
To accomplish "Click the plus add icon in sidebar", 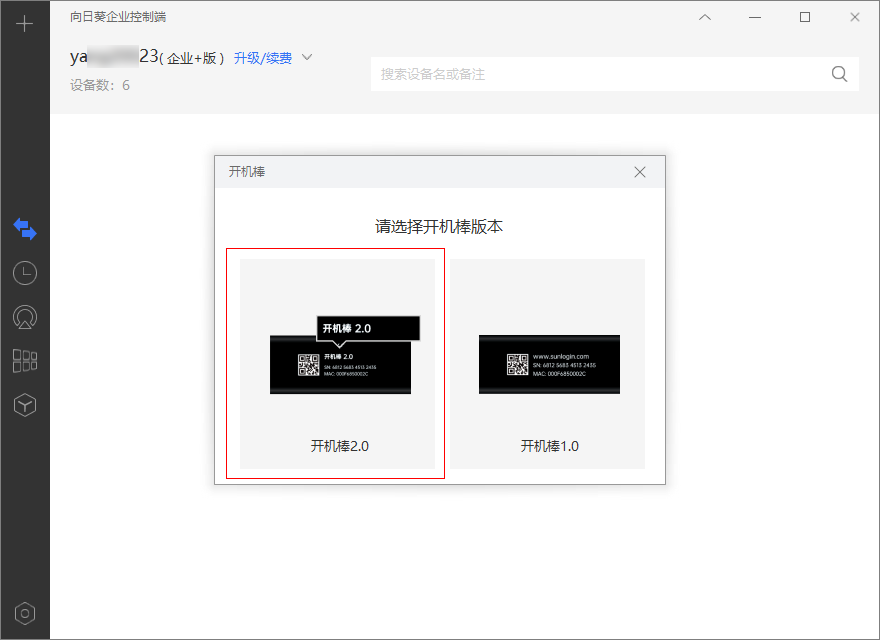I will (x=24, y=24).
